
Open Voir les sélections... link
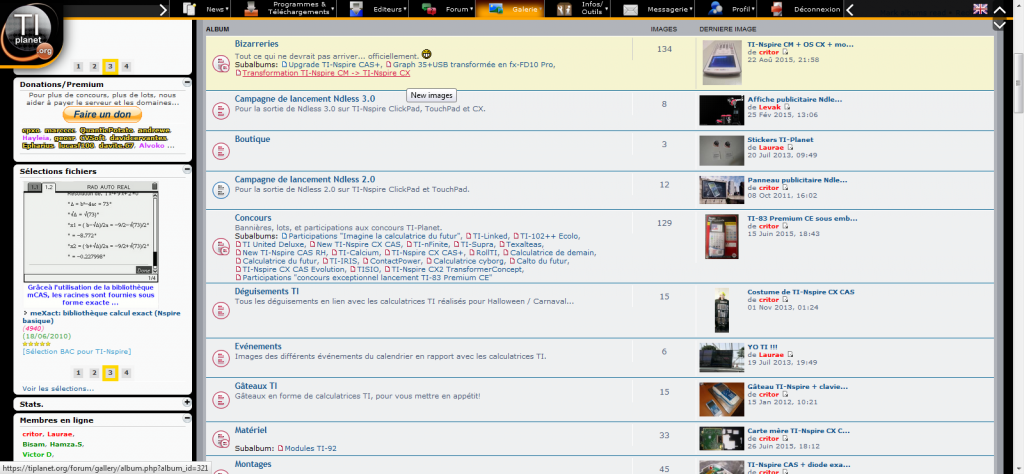tap(58, 388)
